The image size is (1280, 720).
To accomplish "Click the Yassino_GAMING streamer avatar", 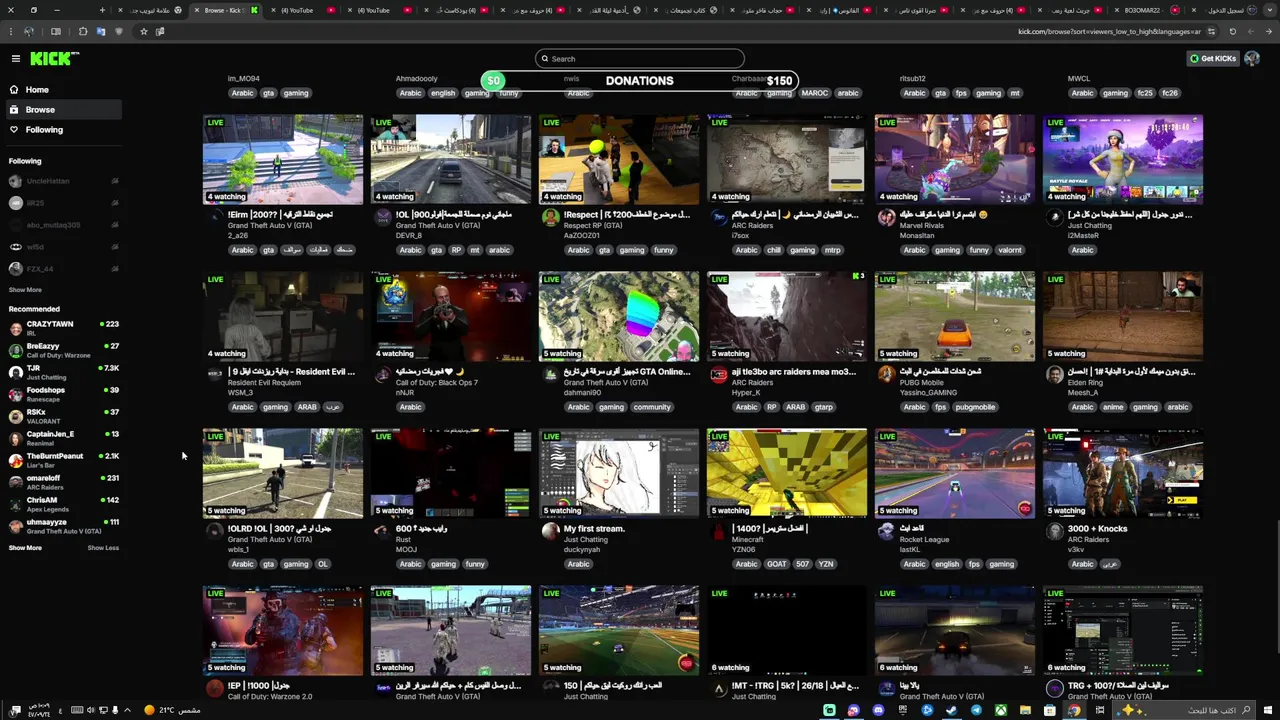I will click(886, 375).
